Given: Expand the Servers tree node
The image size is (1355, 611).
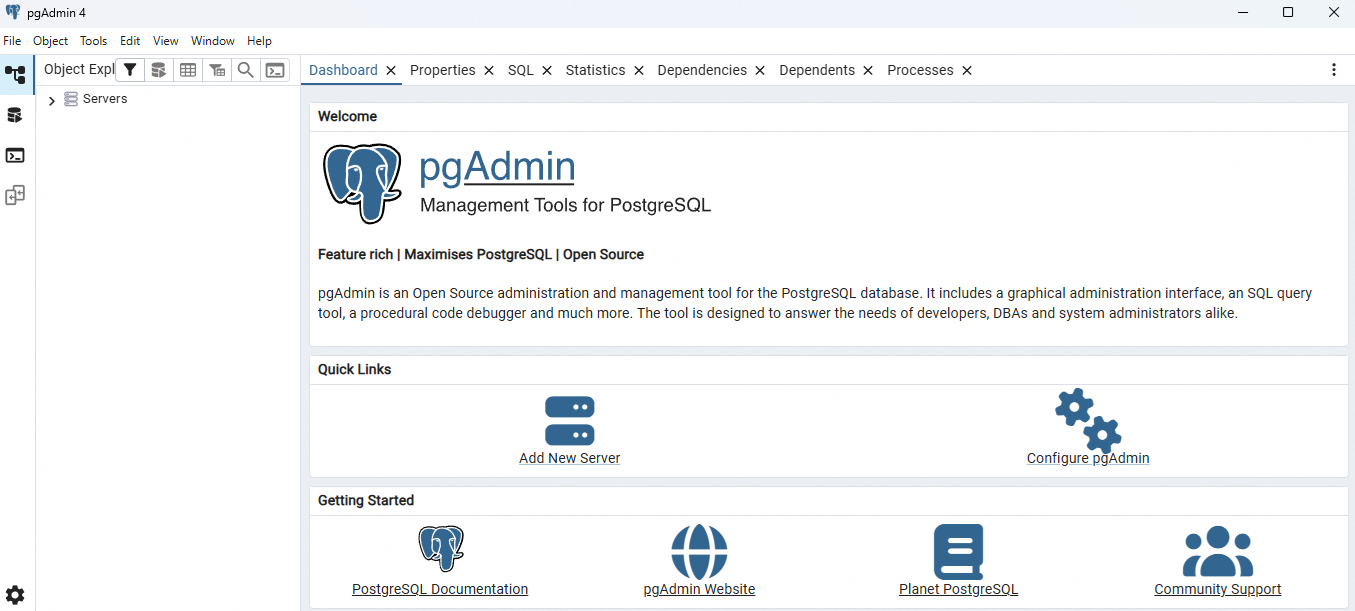Looking at the screenshot, I should pos(51,98).
